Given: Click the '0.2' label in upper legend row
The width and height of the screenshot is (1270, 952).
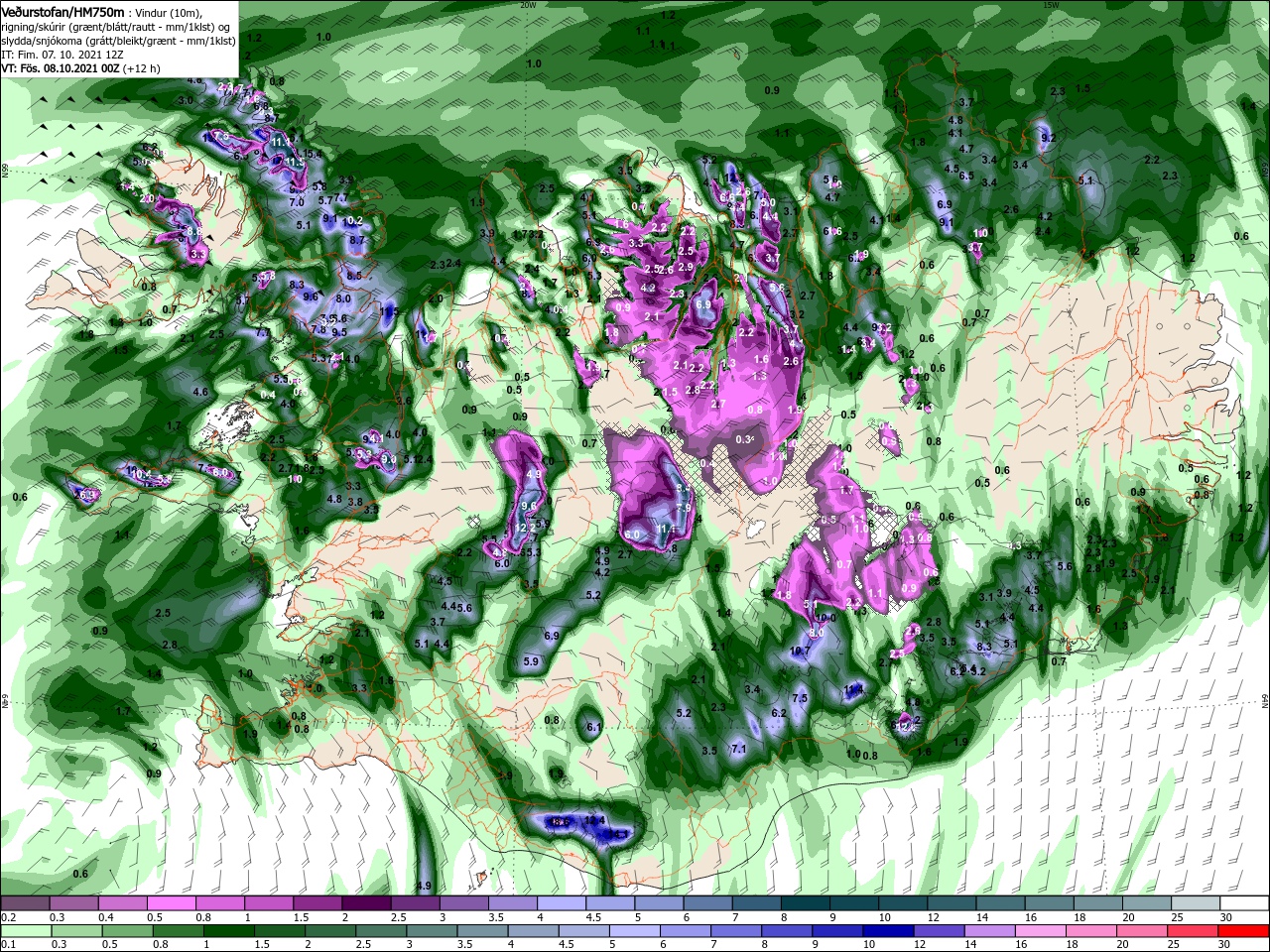Looking at the screenshot, I should [7, 917].
